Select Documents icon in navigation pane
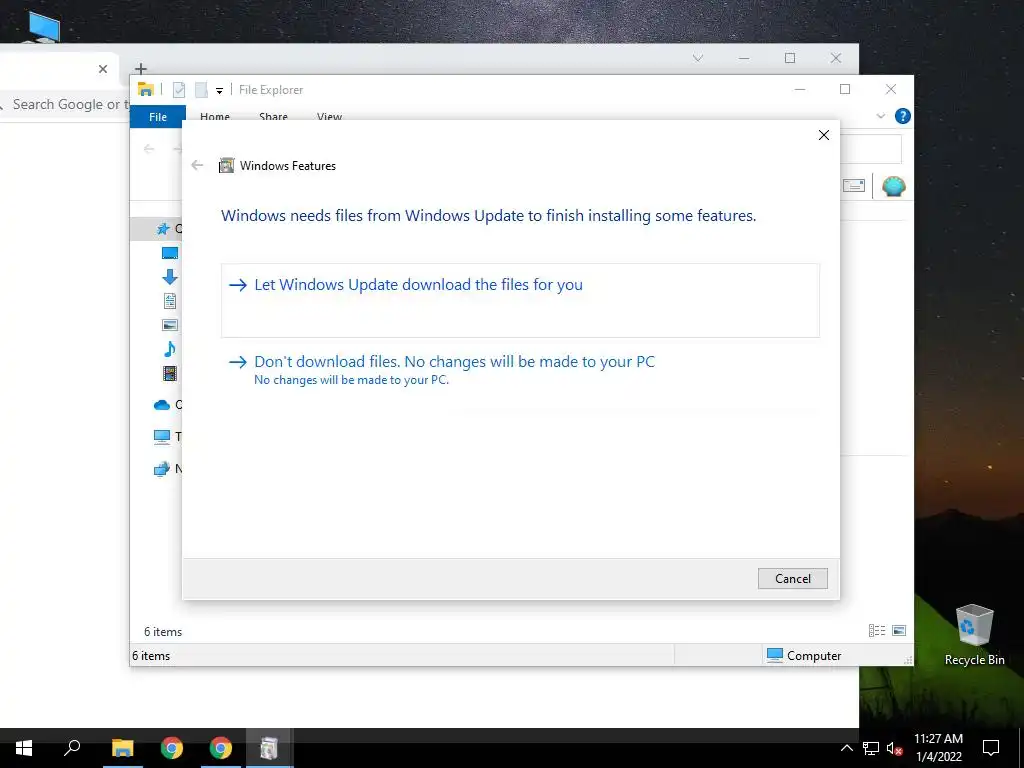Screen dimensions: 1024x768 click(x=170, y=301)
